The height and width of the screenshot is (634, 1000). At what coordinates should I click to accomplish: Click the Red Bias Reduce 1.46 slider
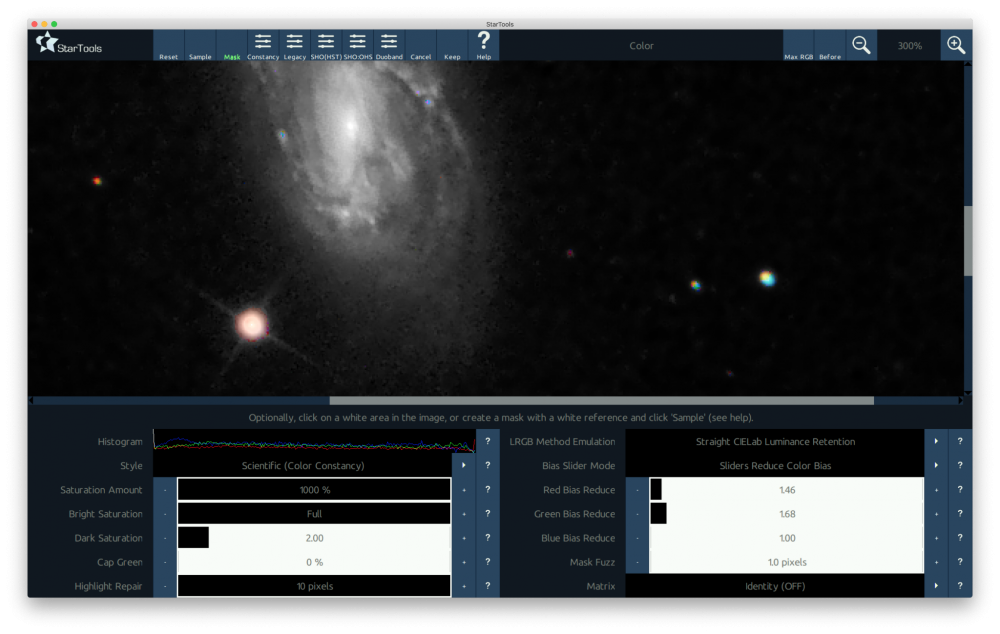tap(787, 490)
